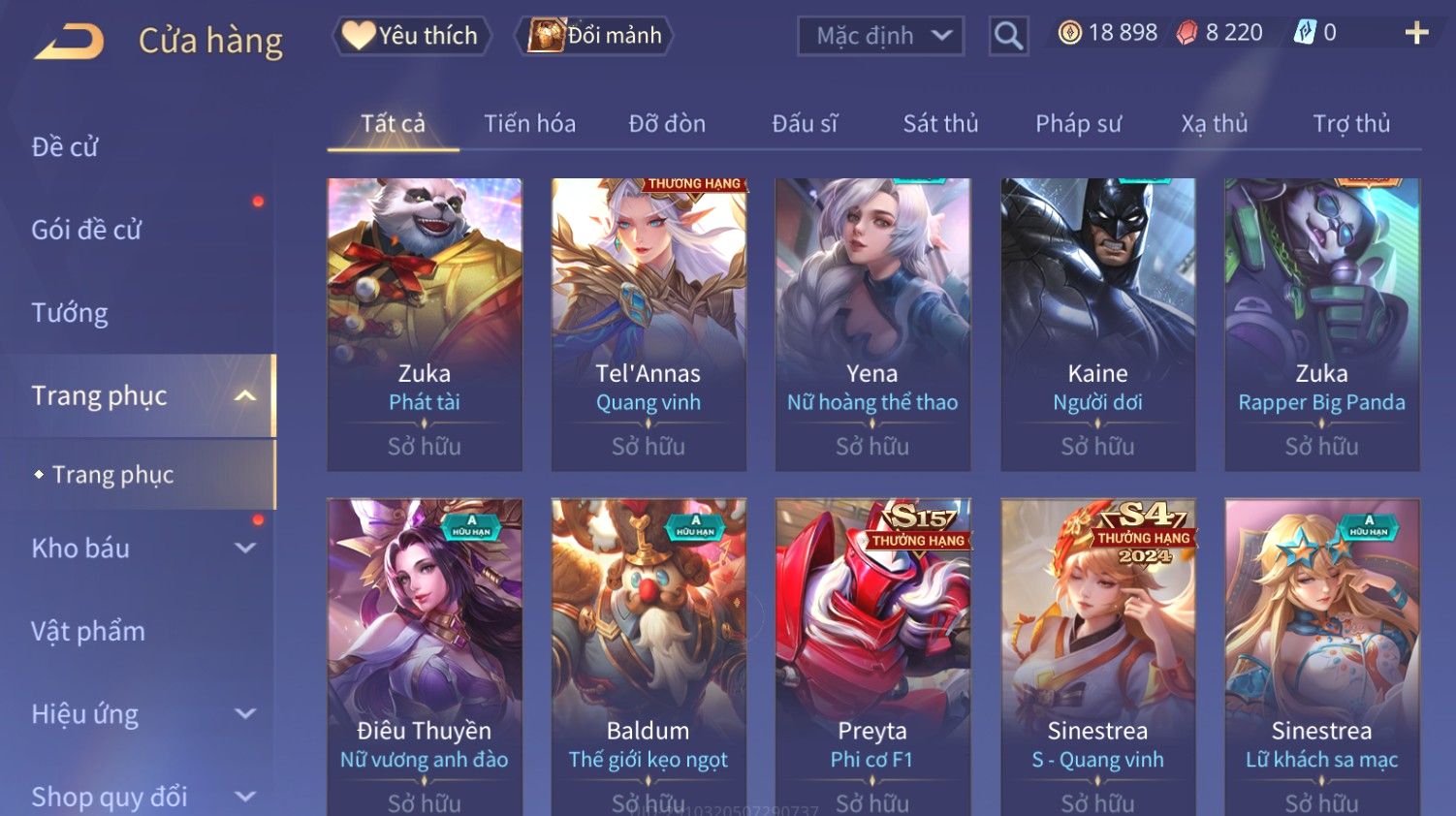This screenshot has width=1456, height=816.
Task: Select the Sát thủ tab
Action: pyautogui.click(x=940, y=123)
